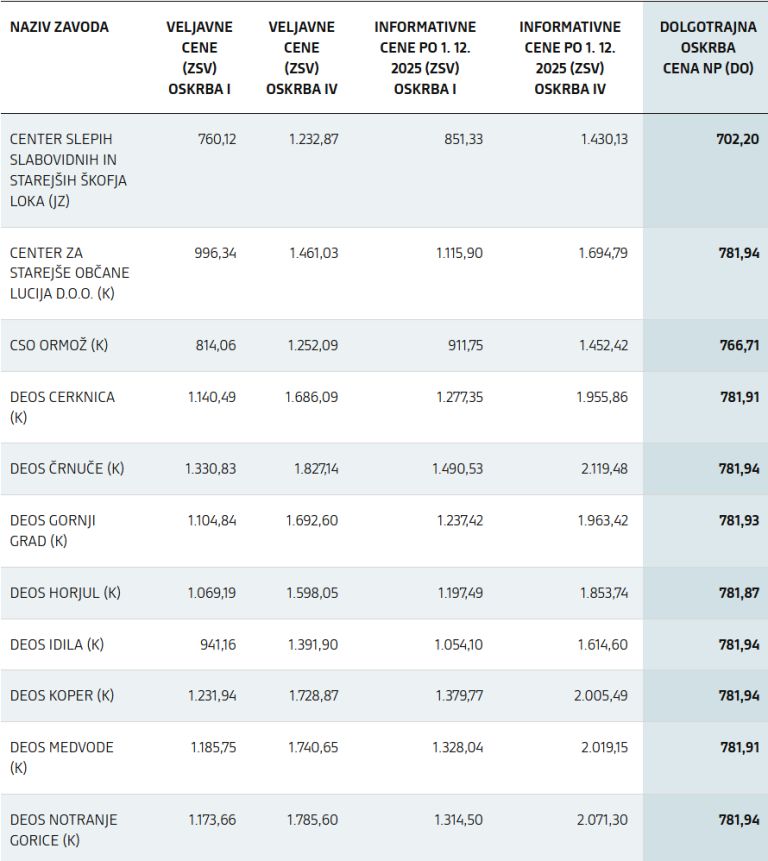This screenshot has width=768, height=861.
Task: Click the DEOS Idila facility name
Action: (57, 644)
